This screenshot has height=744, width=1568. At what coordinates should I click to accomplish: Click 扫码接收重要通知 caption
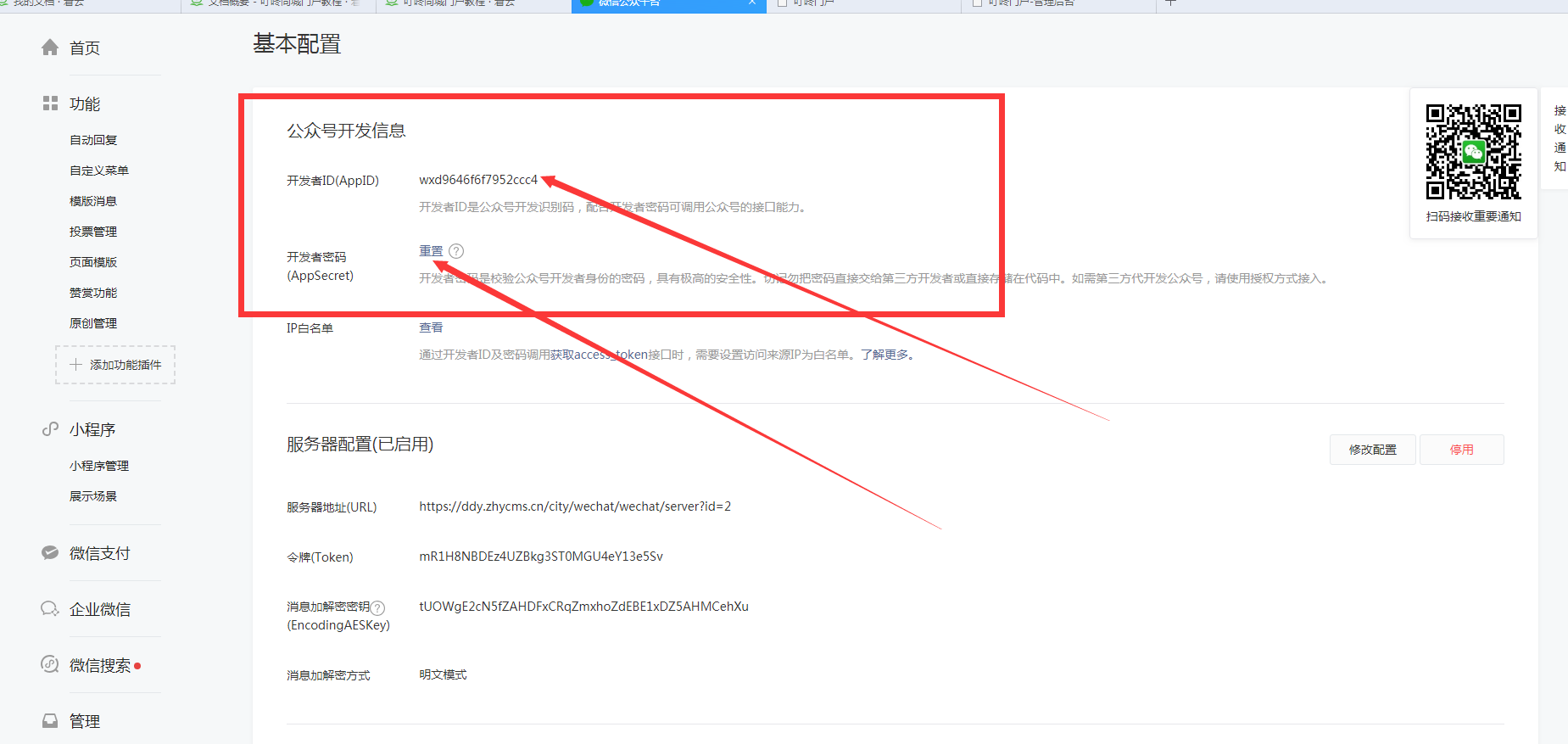click(1474, 216)
